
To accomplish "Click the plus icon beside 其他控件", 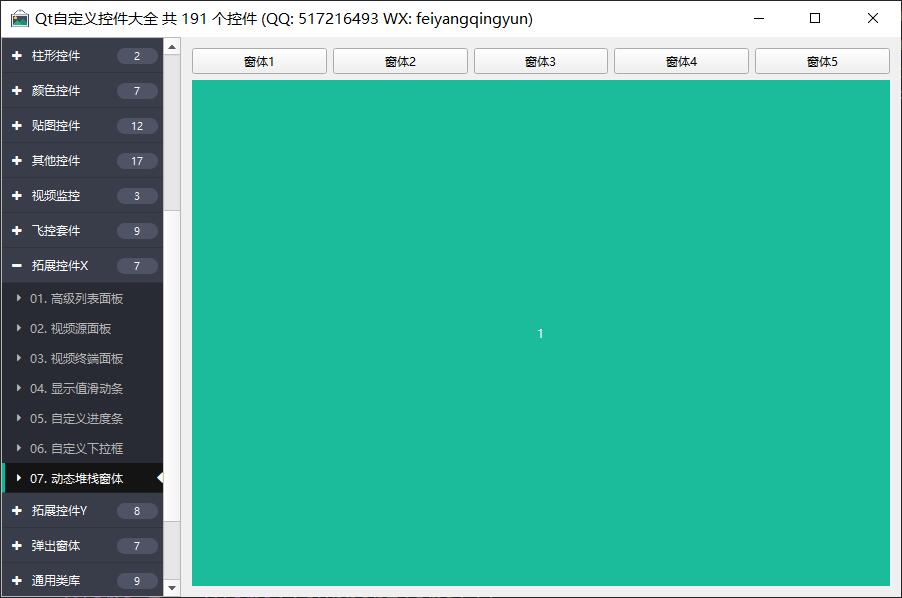I will click(17, 161).
